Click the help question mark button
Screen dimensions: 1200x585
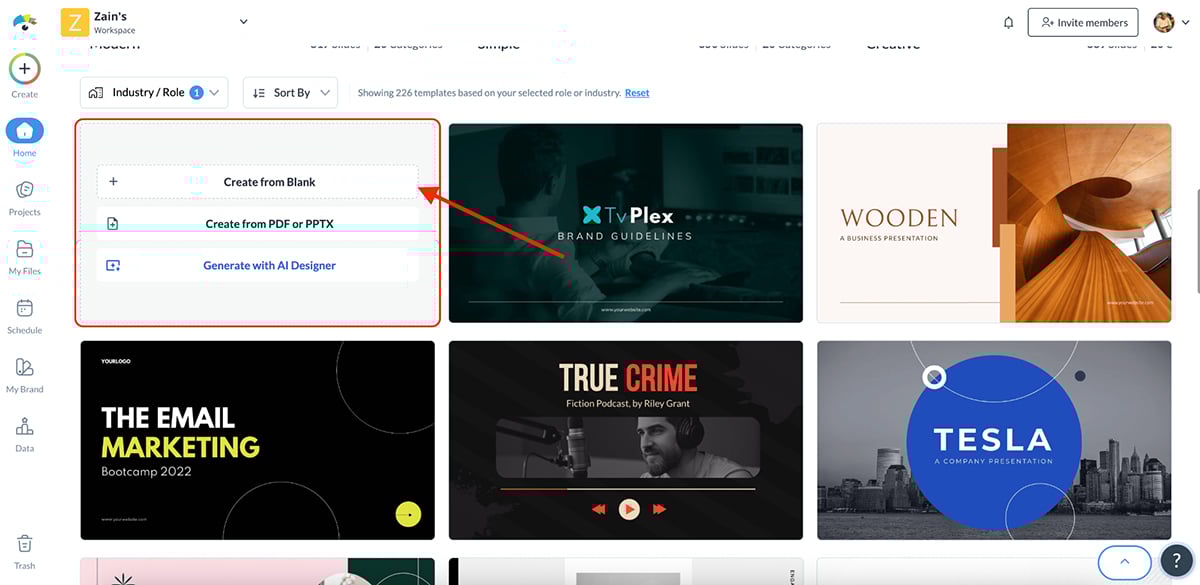1176,562
